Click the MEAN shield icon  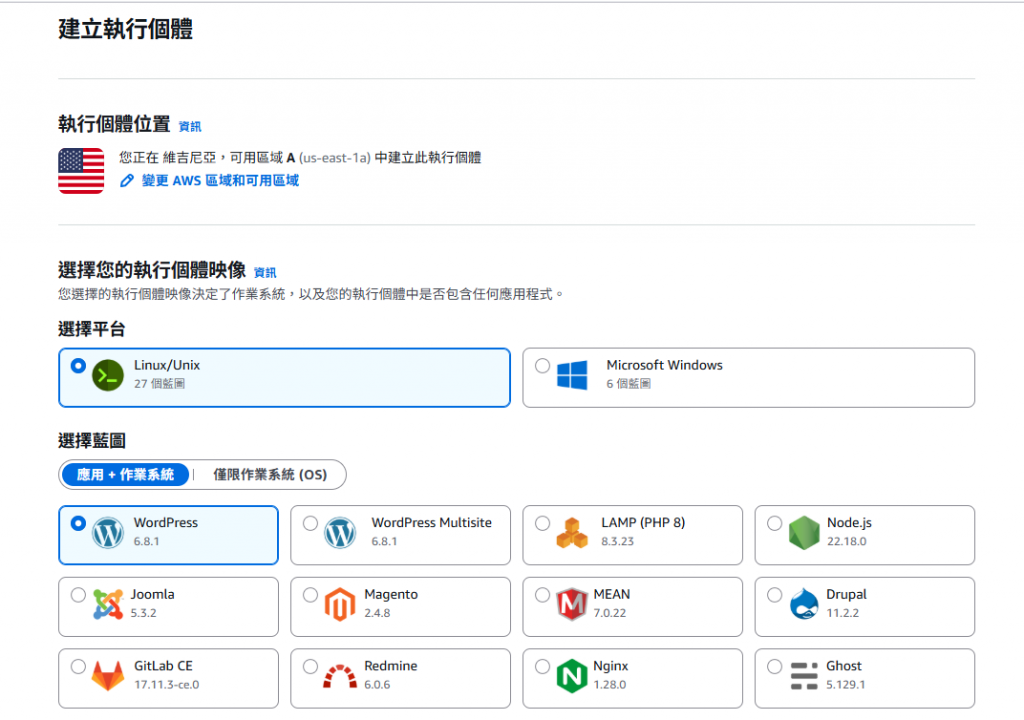(572, 604)
